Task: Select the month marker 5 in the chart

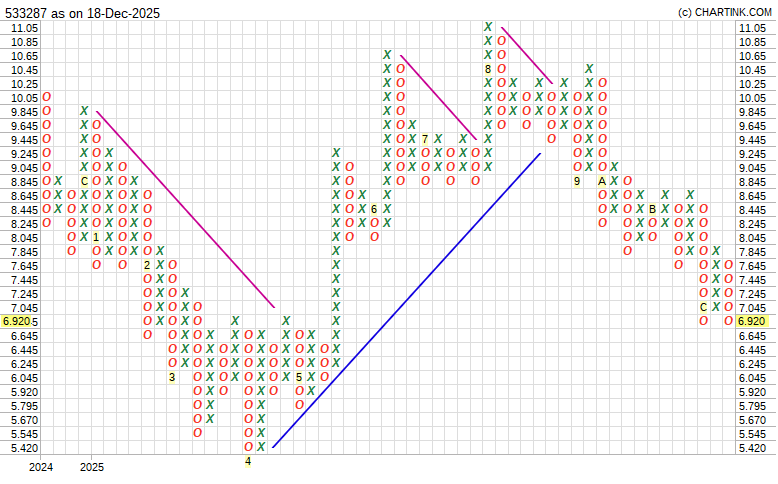Action: (x=299, y=377)
